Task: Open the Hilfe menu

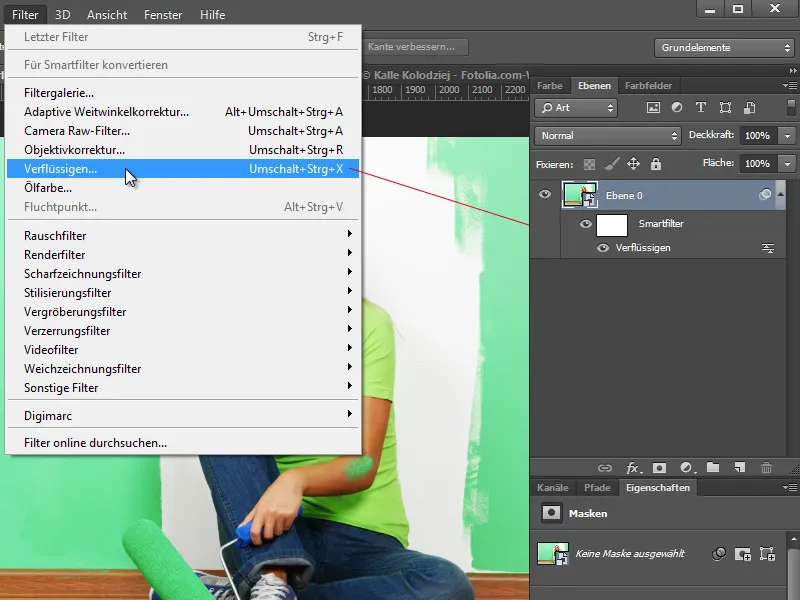Action: [x=212, y=15]
